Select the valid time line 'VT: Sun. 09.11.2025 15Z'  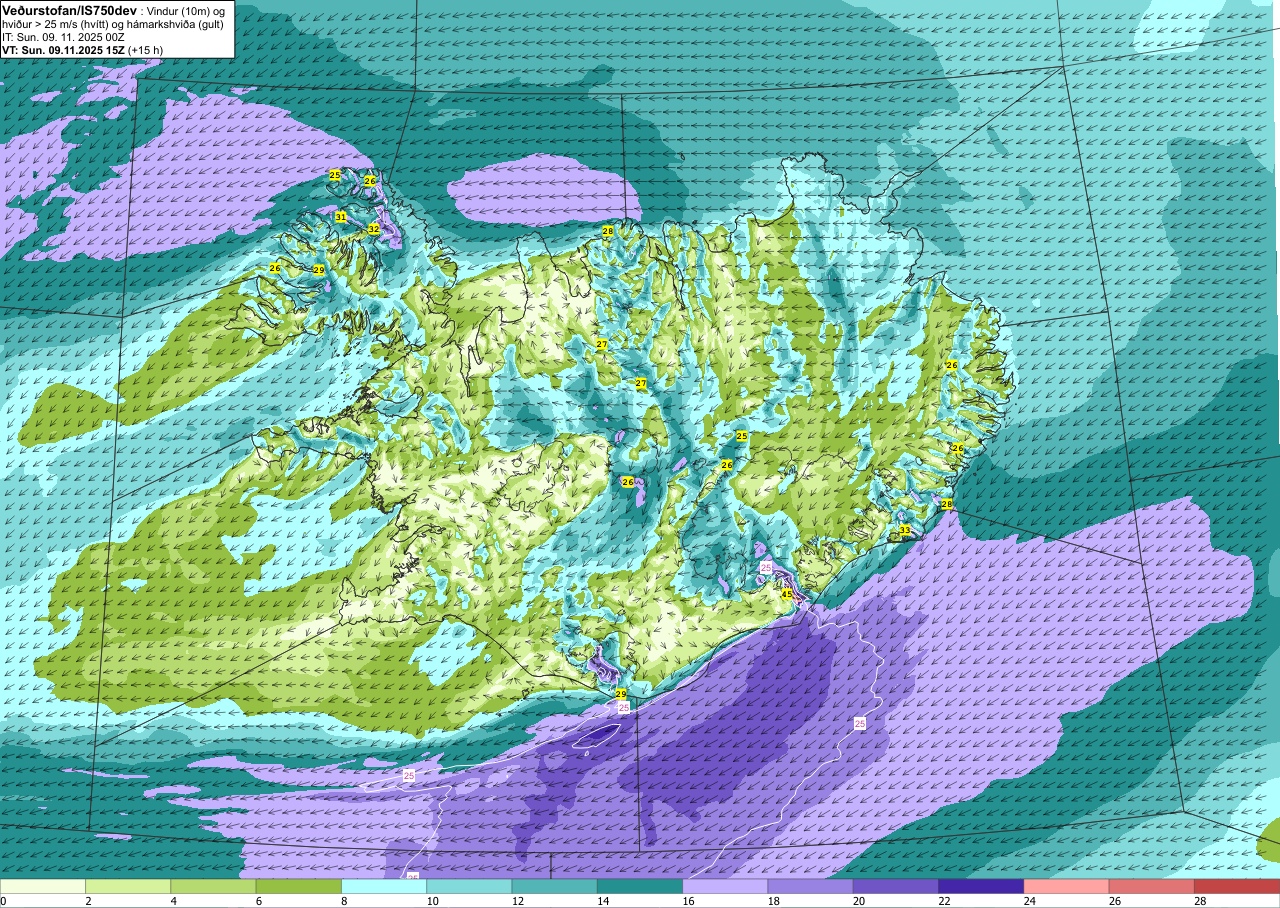pyautogui.click(x=63, y=49)
